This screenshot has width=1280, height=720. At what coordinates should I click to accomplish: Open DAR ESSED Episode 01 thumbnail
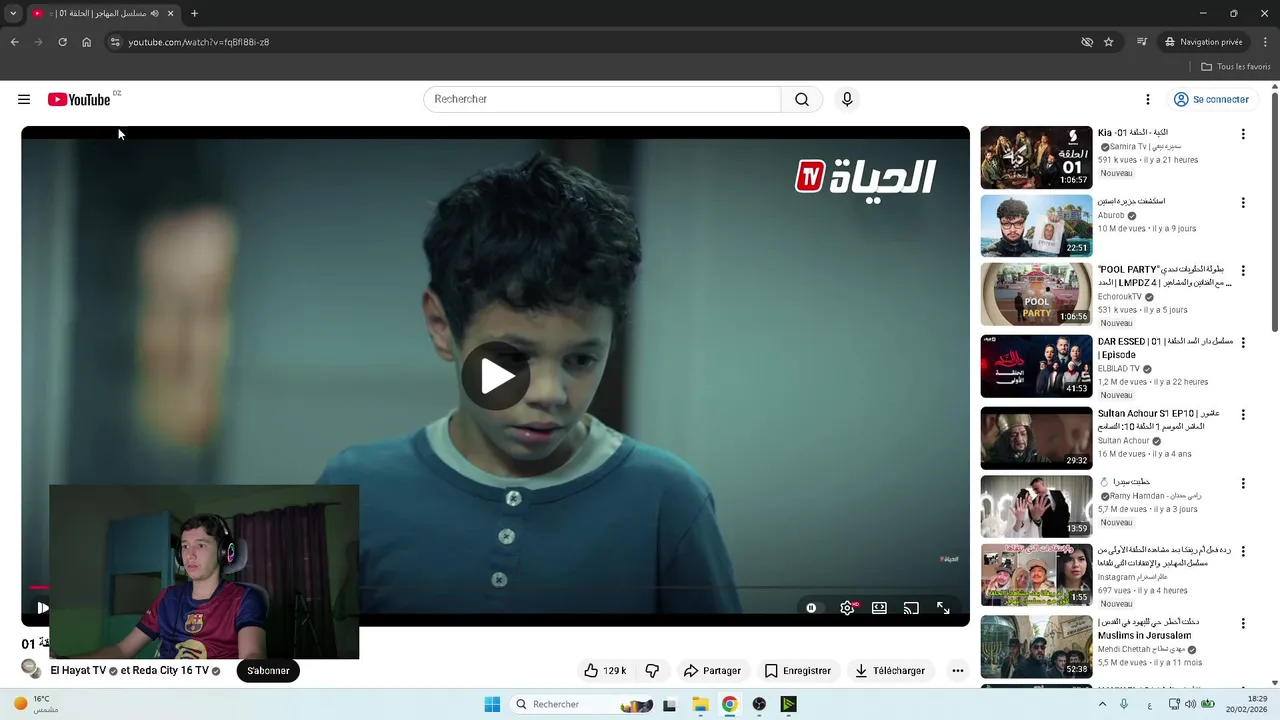pos(1036,366)
